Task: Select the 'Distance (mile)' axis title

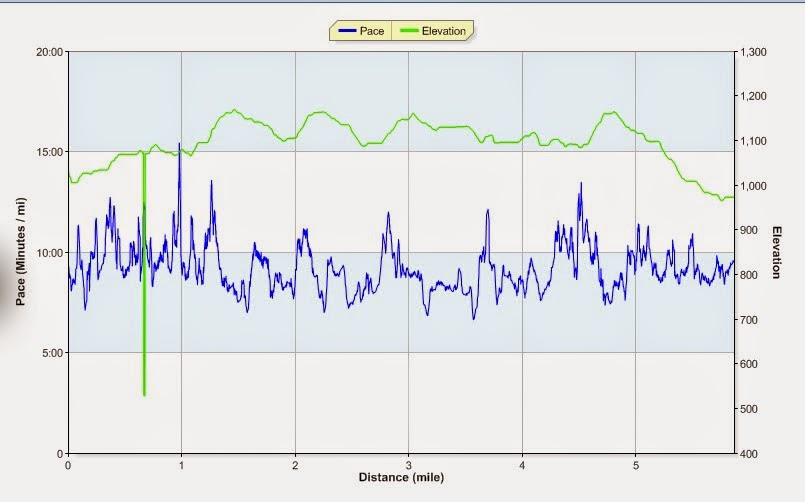Action: tap(401, 477)
